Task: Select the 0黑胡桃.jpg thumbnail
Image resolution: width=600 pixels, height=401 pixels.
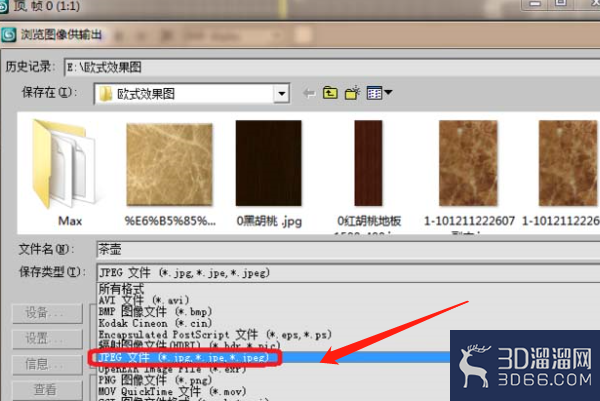Action: pyautogui.click(x=269, y=163)
